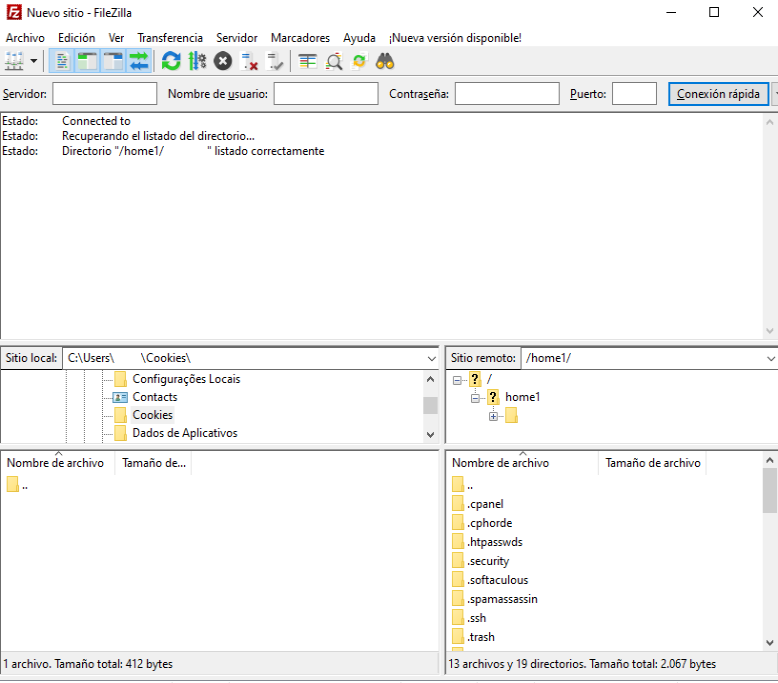778x683 pixels.
Task: Select the .htpasswds remote folder
Action: (x=487, y=542)
